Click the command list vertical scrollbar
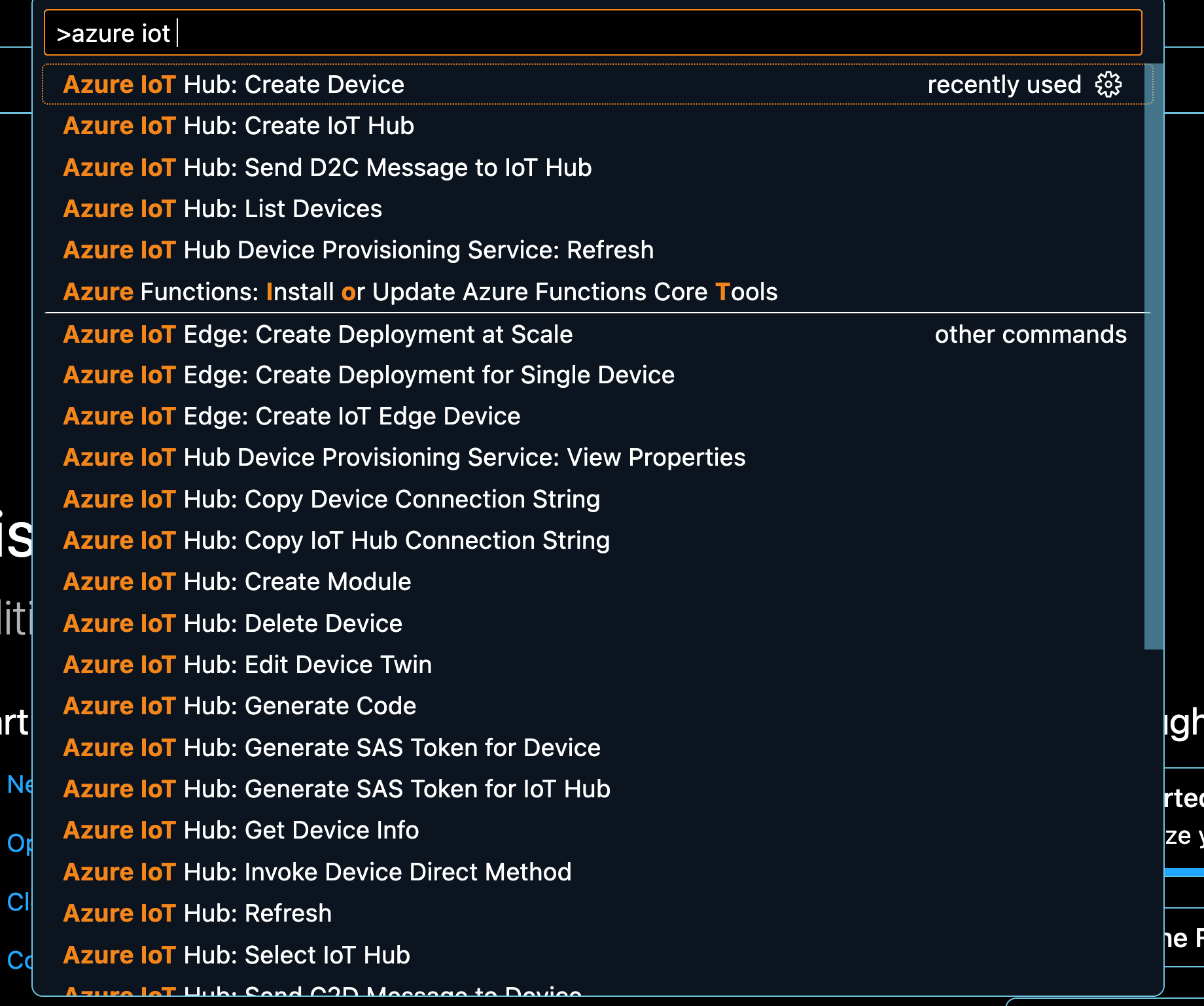1204x1006 pixels. pyautogui.click(x=1153, y=356)
